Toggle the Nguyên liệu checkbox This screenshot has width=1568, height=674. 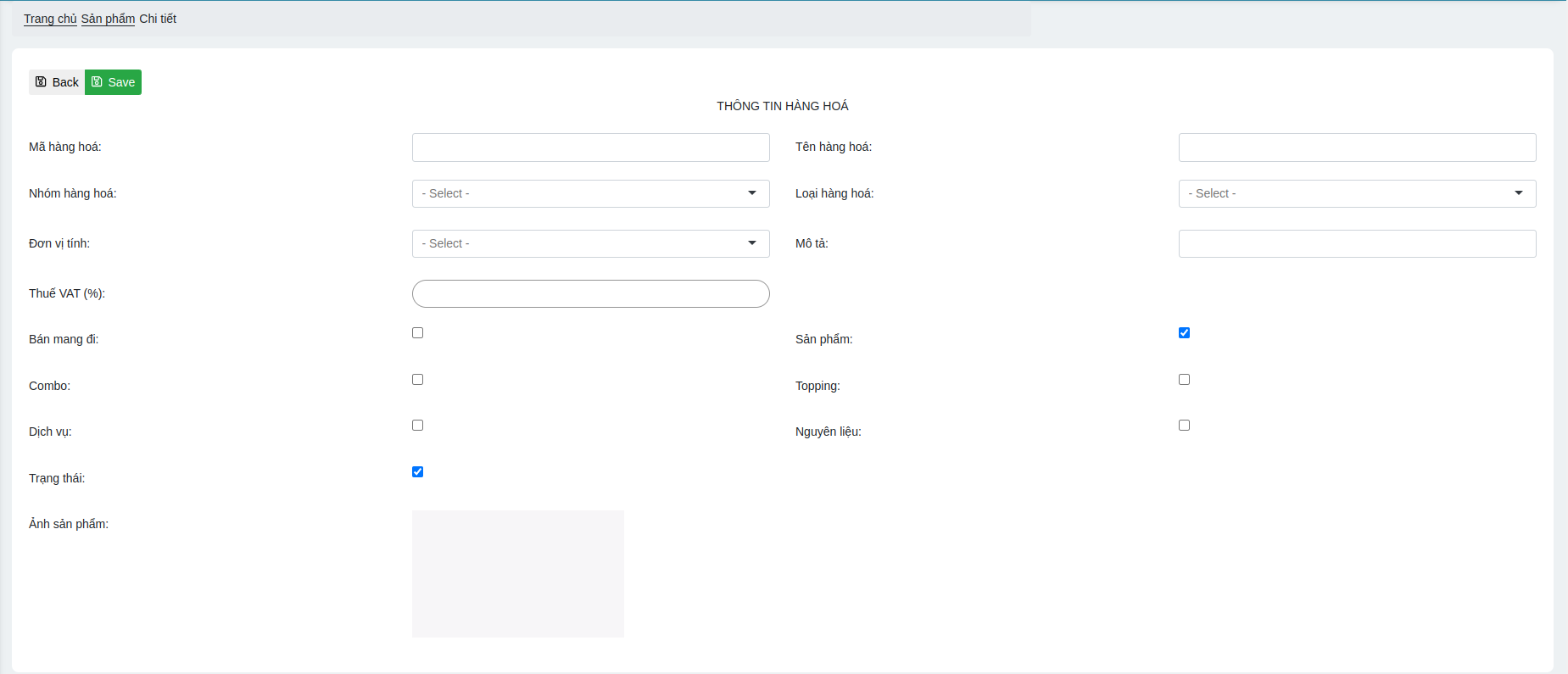click(x=1184, y=425)
